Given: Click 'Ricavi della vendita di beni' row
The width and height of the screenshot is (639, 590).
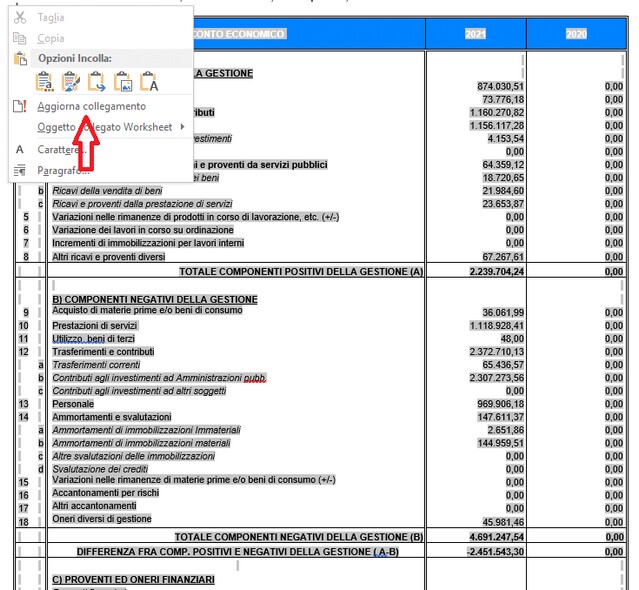Looking at the screenshot, I should (107, 191).
